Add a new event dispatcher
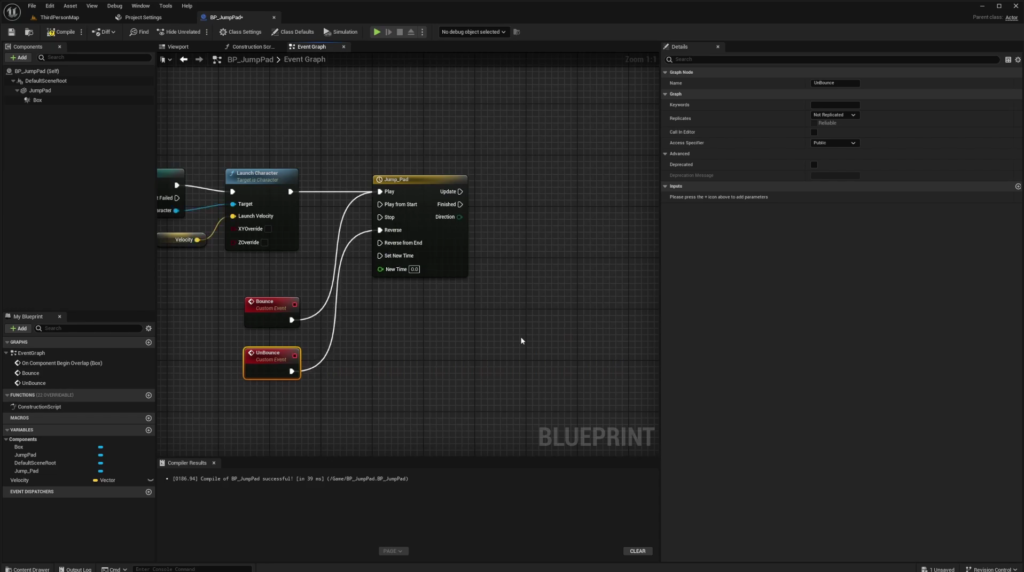The height and width of the screenshot is (572, 1024). (x=148, y=492)
